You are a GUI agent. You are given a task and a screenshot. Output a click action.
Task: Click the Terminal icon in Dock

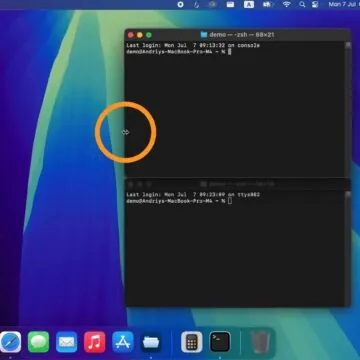220,342
